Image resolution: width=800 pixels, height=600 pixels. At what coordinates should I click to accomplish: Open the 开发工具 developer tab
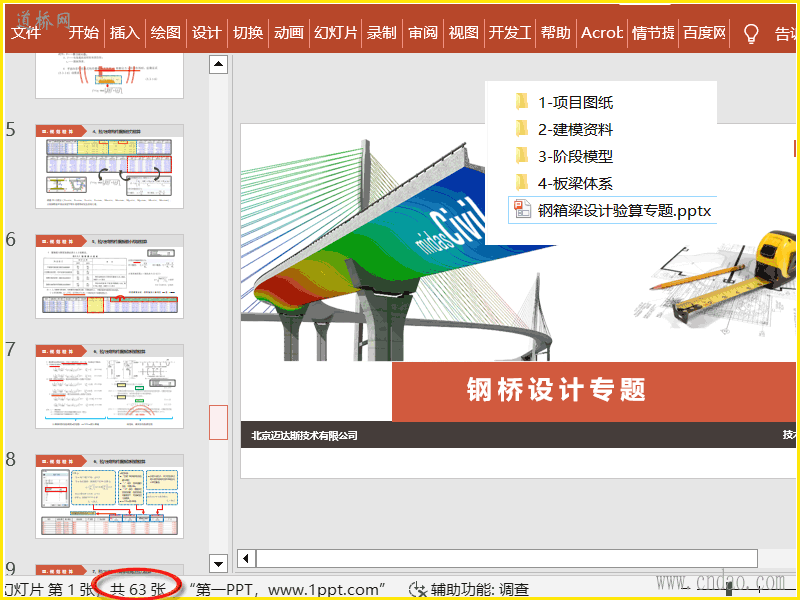coord(510,33)
